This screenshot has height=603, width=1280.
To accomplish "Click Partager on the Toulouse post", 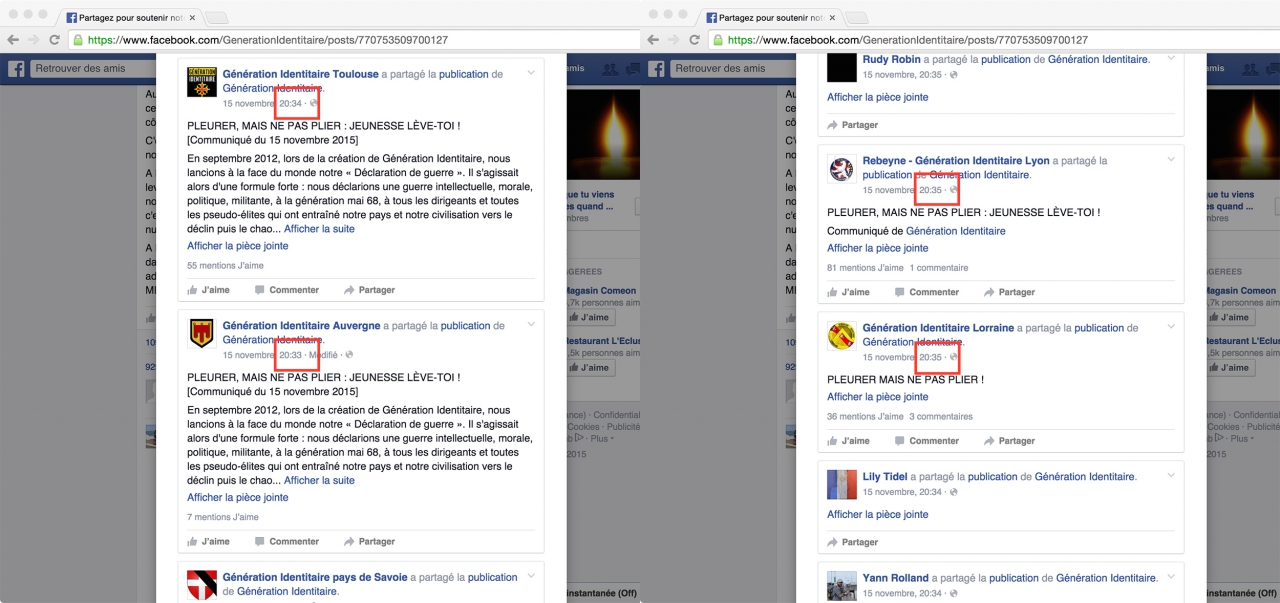I will 369,290.
